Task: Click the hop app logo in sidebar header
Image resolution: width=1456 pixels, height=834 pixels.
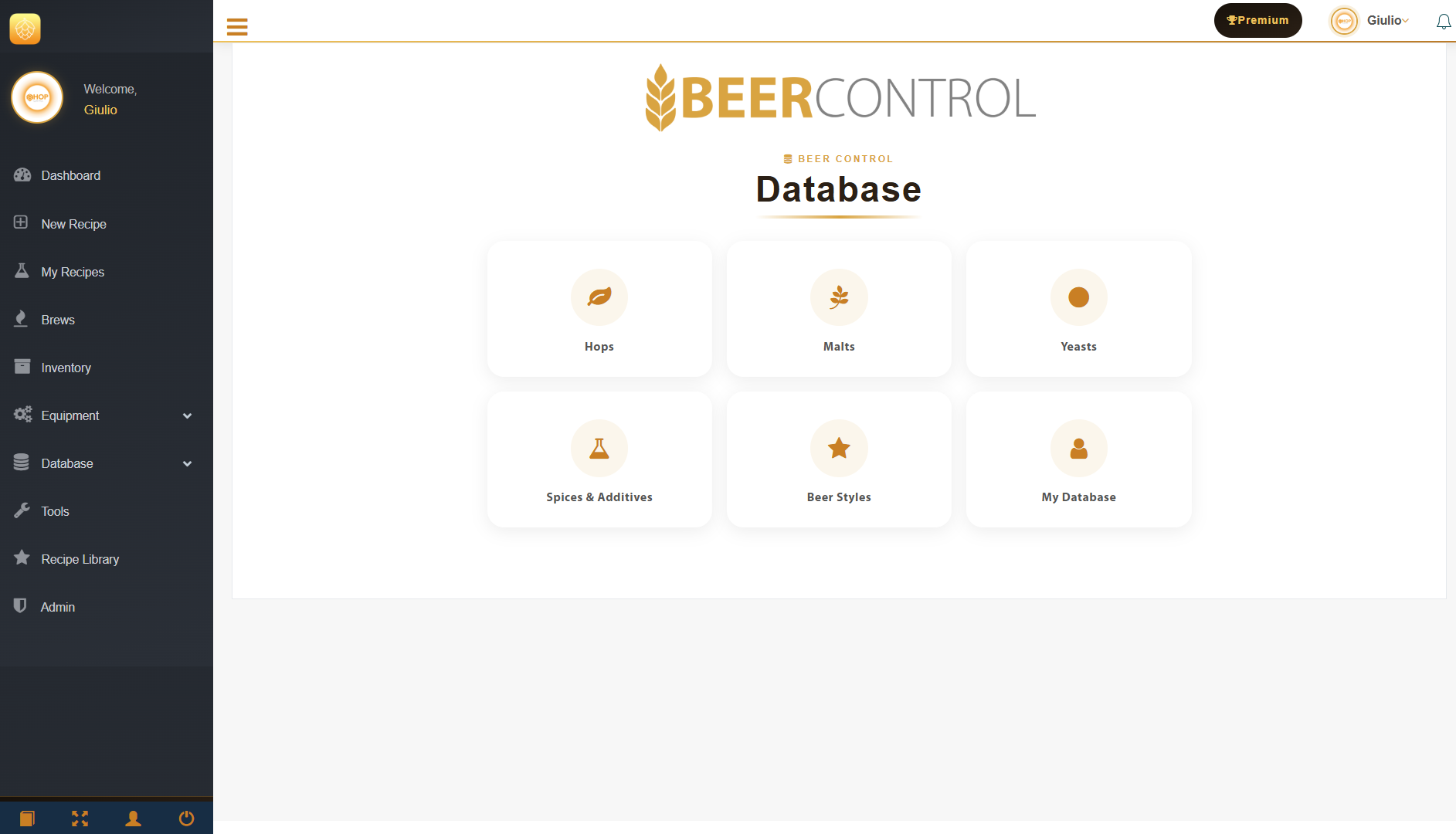Action: [25, 29]
